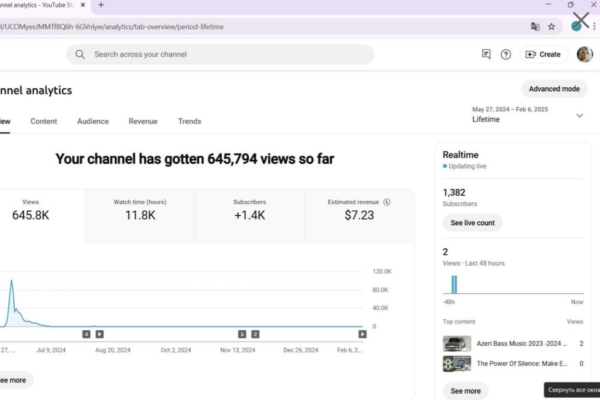600x400 pixels.
Task: Open the Azeri Bass Music video thumbnail
Action: click(x=457, y=343)
